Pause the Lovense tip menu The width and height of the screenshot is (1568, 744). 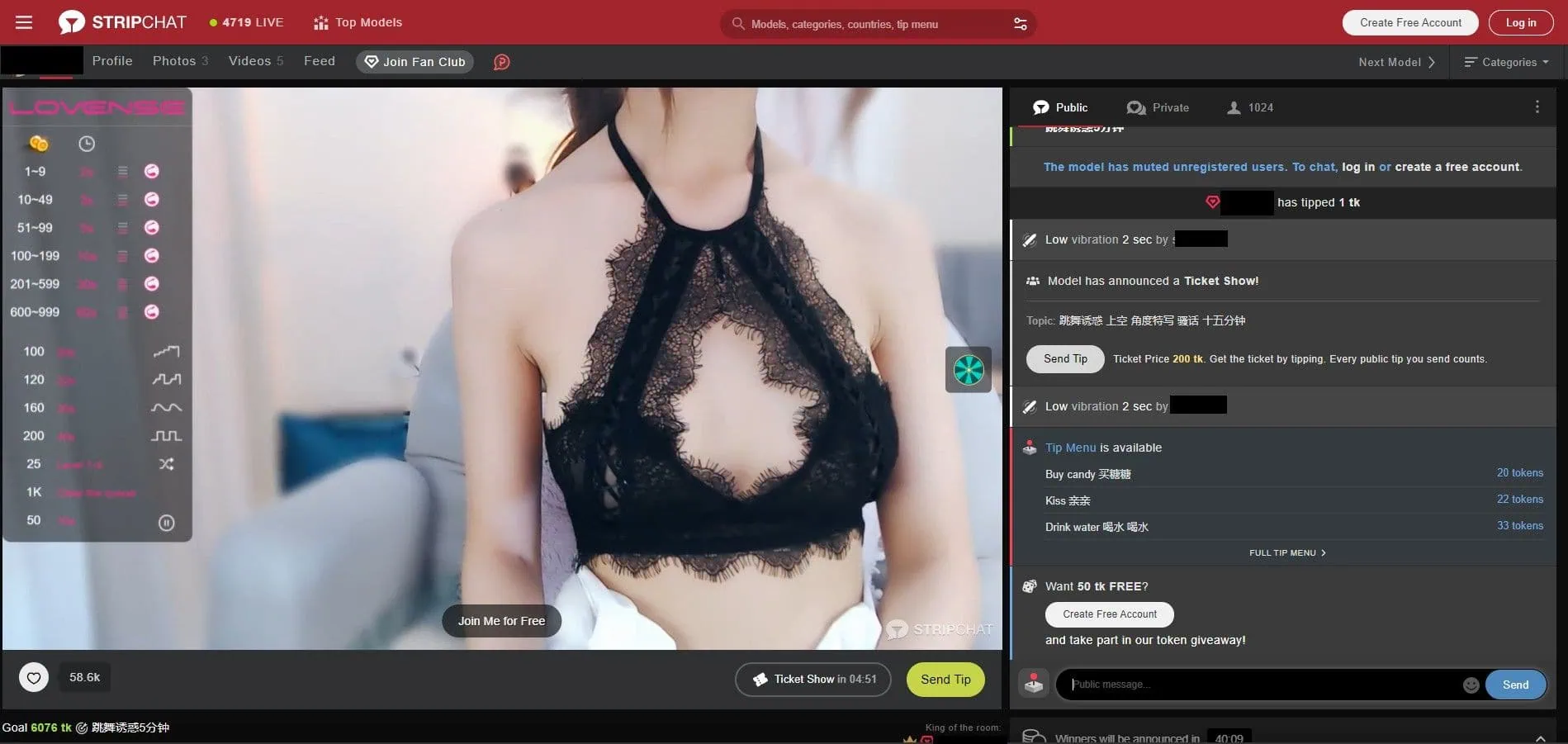tap(167, 522)
